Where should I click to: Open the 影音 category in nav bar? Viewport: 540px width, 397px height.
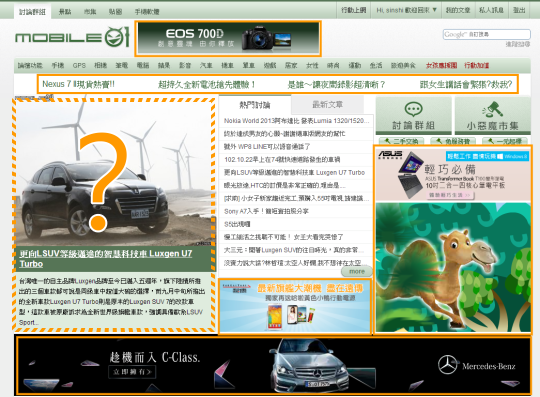[185, 65]
